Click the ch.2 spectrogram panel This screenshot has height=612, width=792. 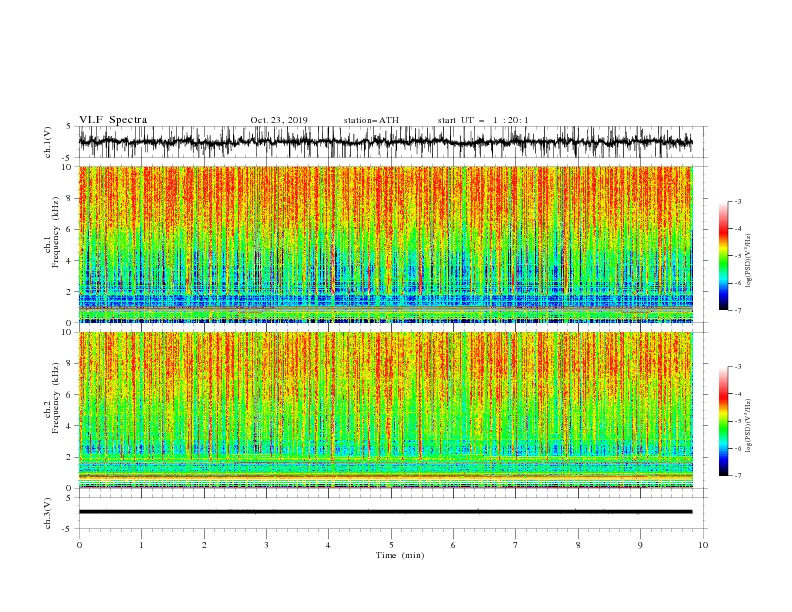pos(385,410)
